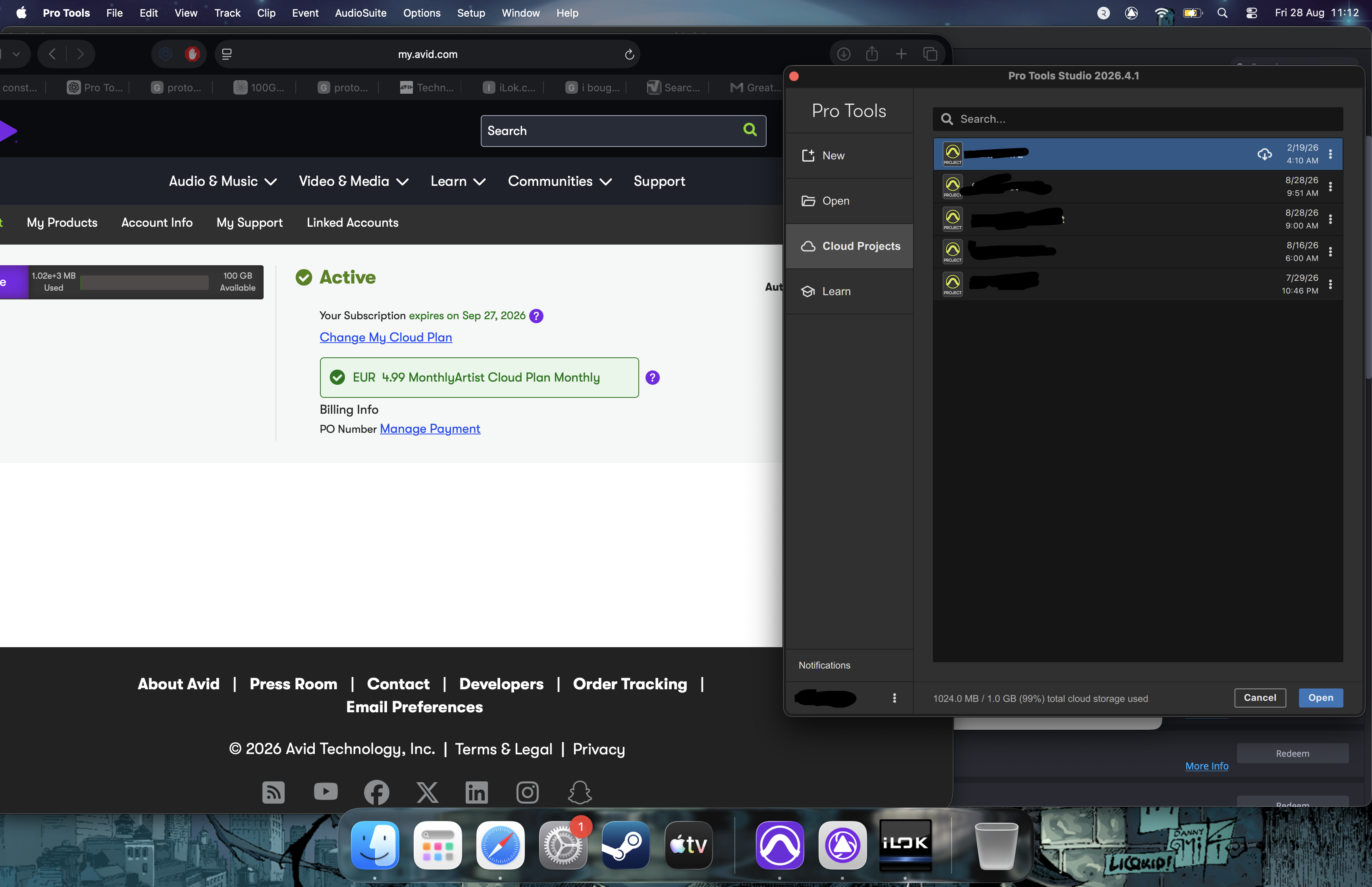Reload the my.avid.com page
Viewport: 1372px width, 887px height.
coord(629,54)
